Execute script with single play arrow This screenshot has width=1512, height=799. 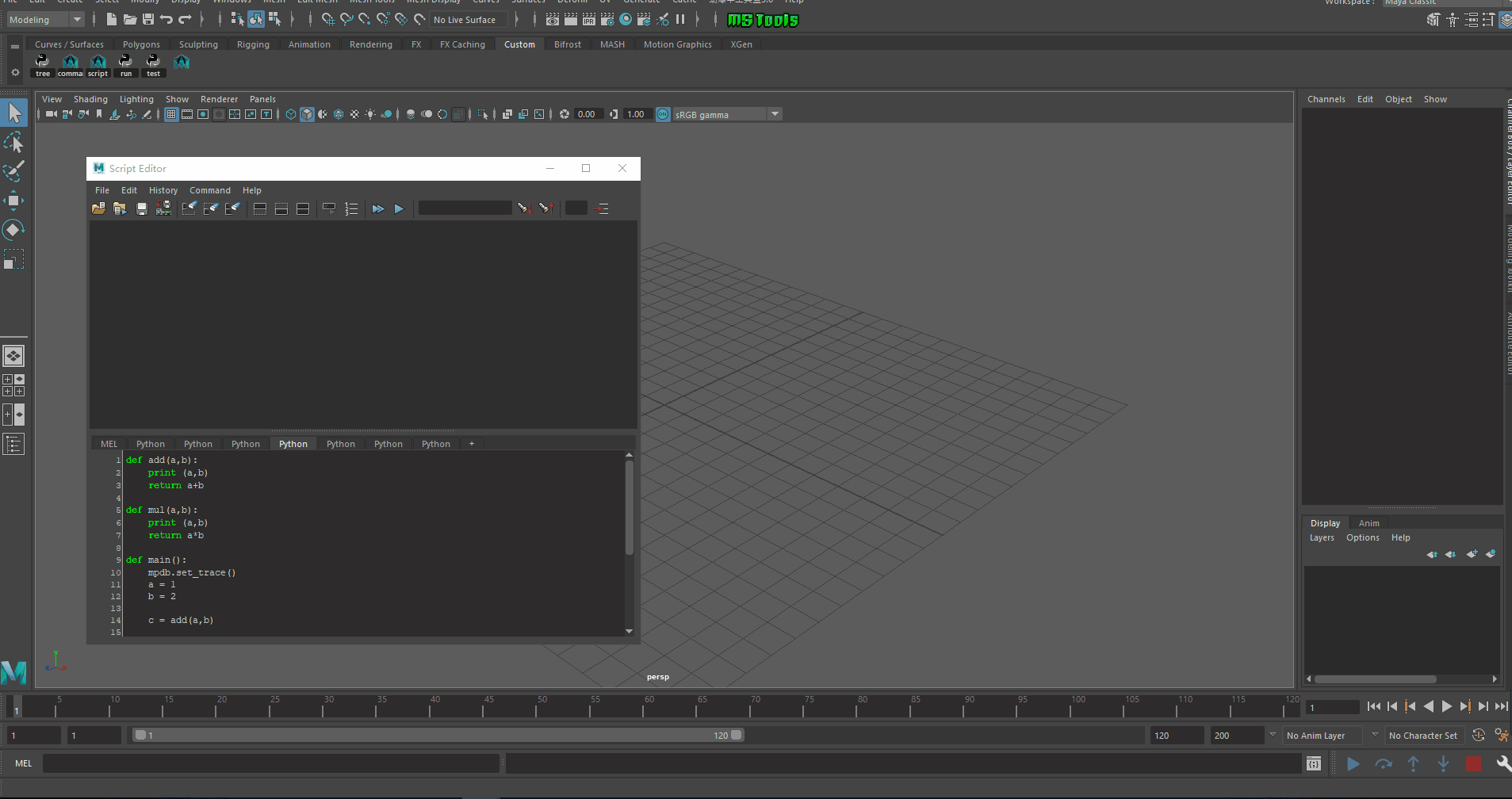[x=399, y=208]
